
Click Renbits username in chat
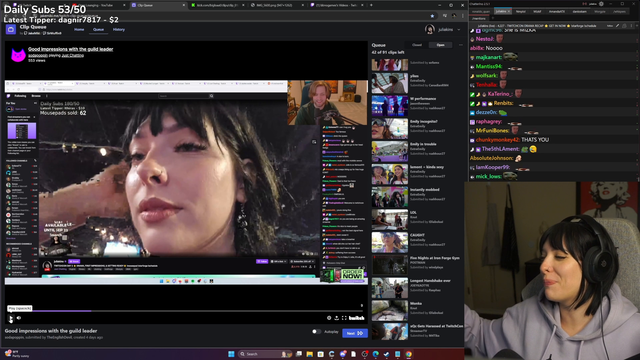[x=503, y=103]
